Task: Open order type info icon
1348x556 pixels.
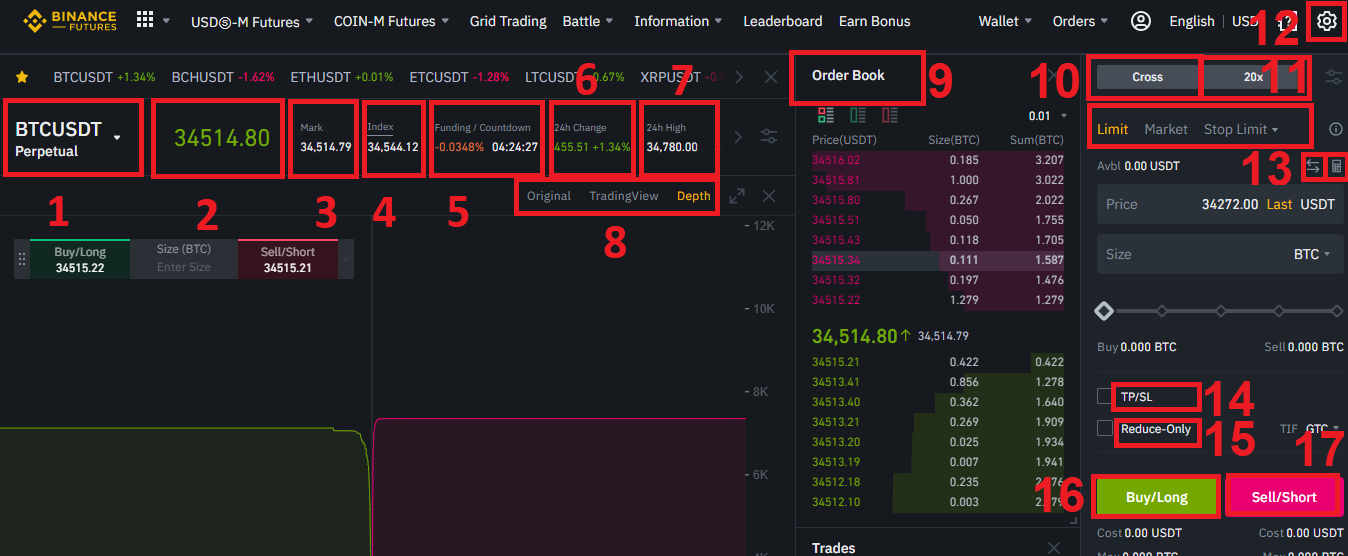Action: [x=1335, y=129]
